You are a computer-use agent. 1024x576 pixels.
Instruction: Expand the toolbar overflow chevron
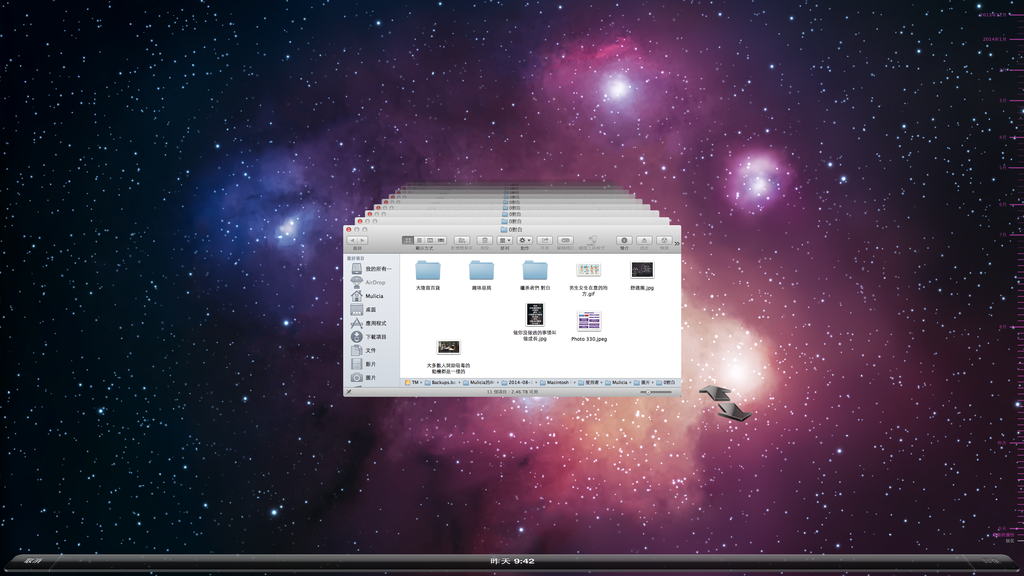pyautogui.click(x=676, y=242)
